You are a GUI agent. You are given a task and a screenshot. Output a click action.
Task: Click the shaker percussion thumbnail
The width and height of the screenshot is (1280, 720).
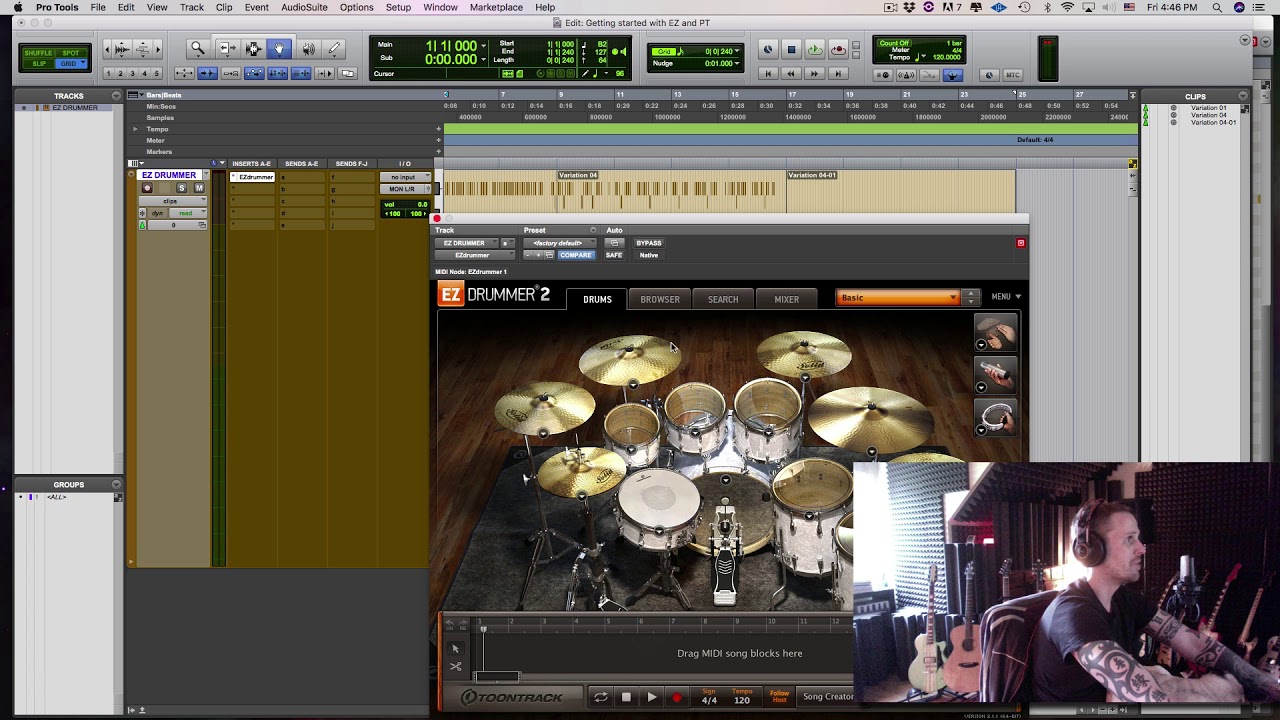pyautogui.click(x=996, y=375)
